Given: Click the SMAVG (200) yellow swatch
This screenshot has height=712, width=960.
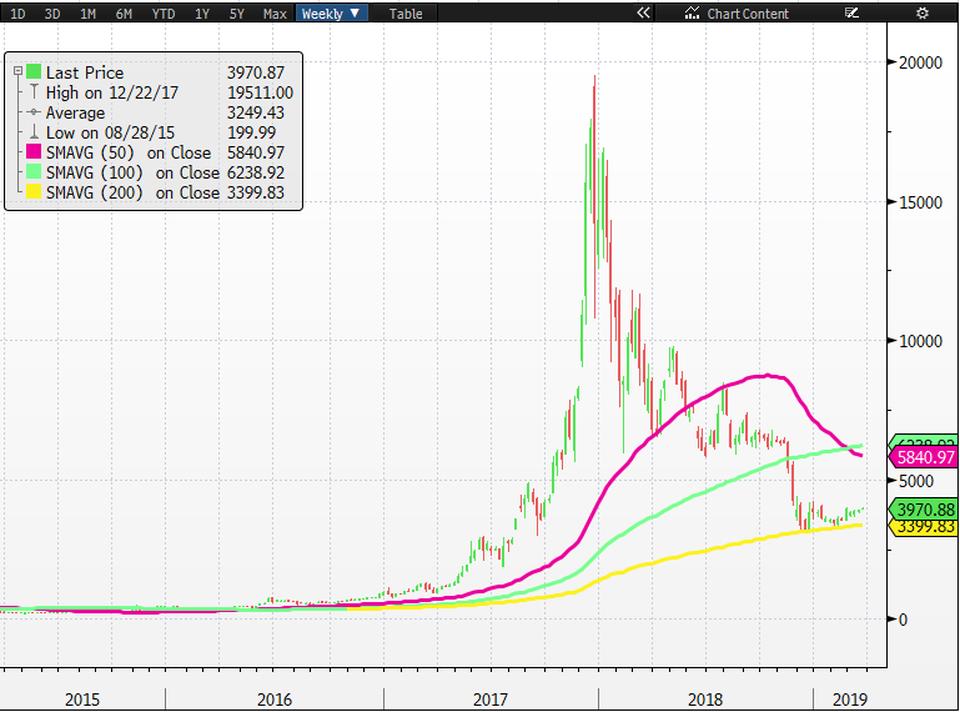Looking at the screenshot, I should (34, 192).
